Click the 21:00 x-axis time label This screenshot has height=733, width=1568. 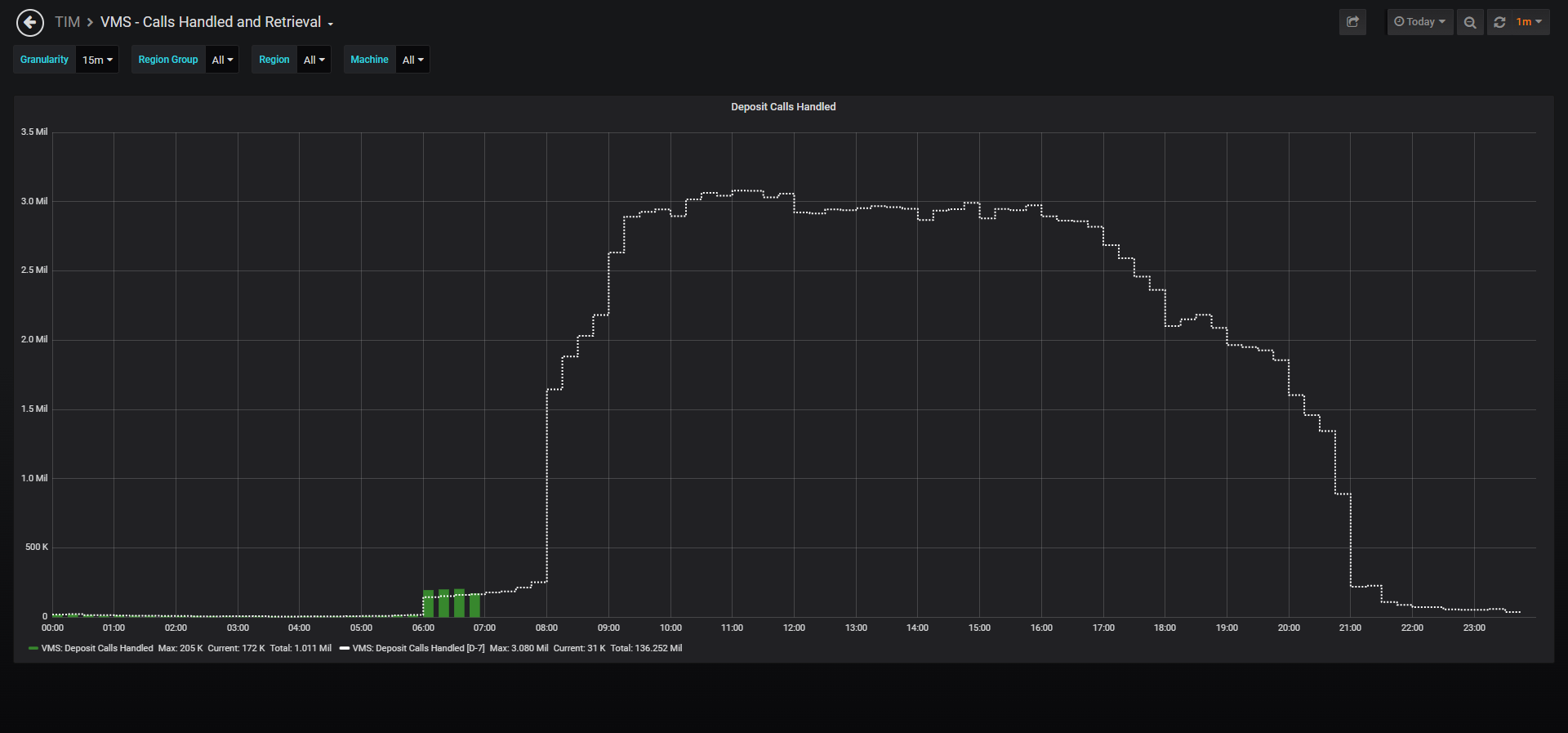coord(1350,628)
